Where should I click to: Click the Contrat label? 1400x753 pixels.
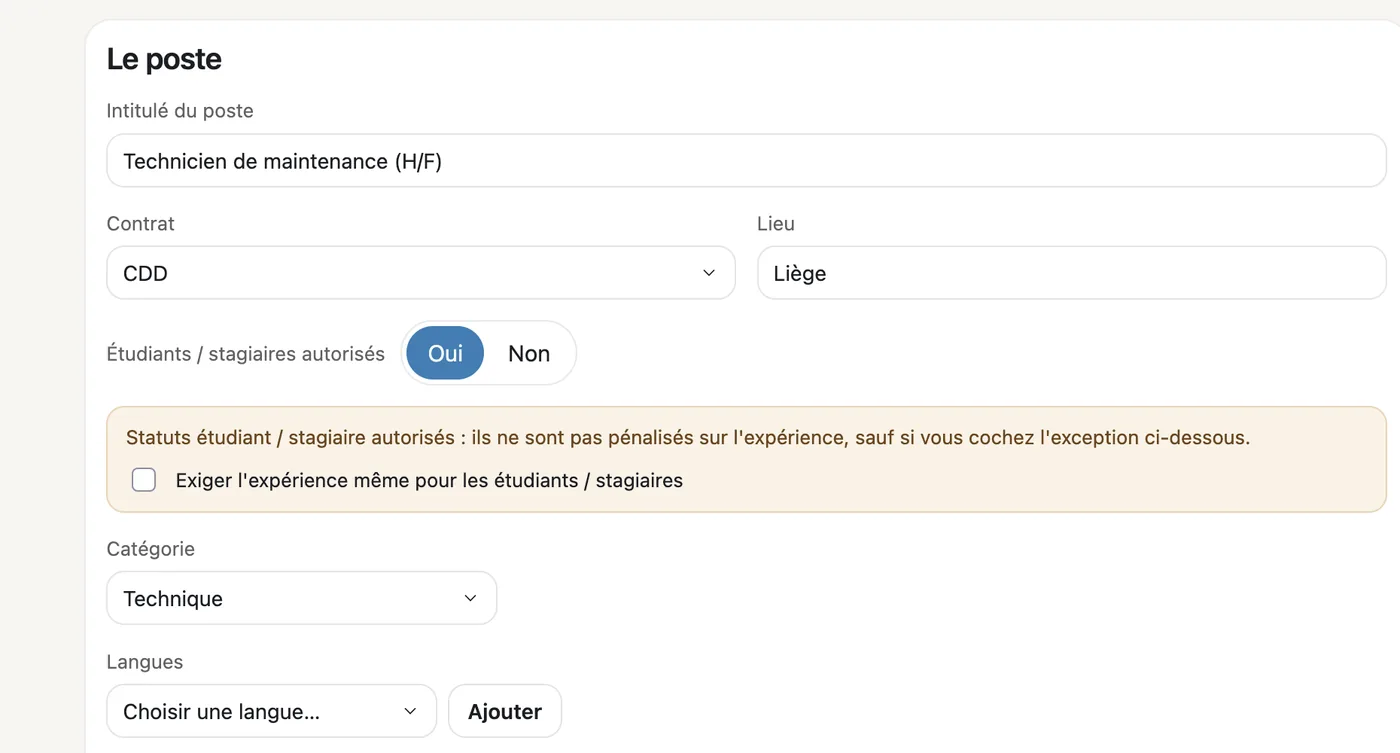coord(141,224)
